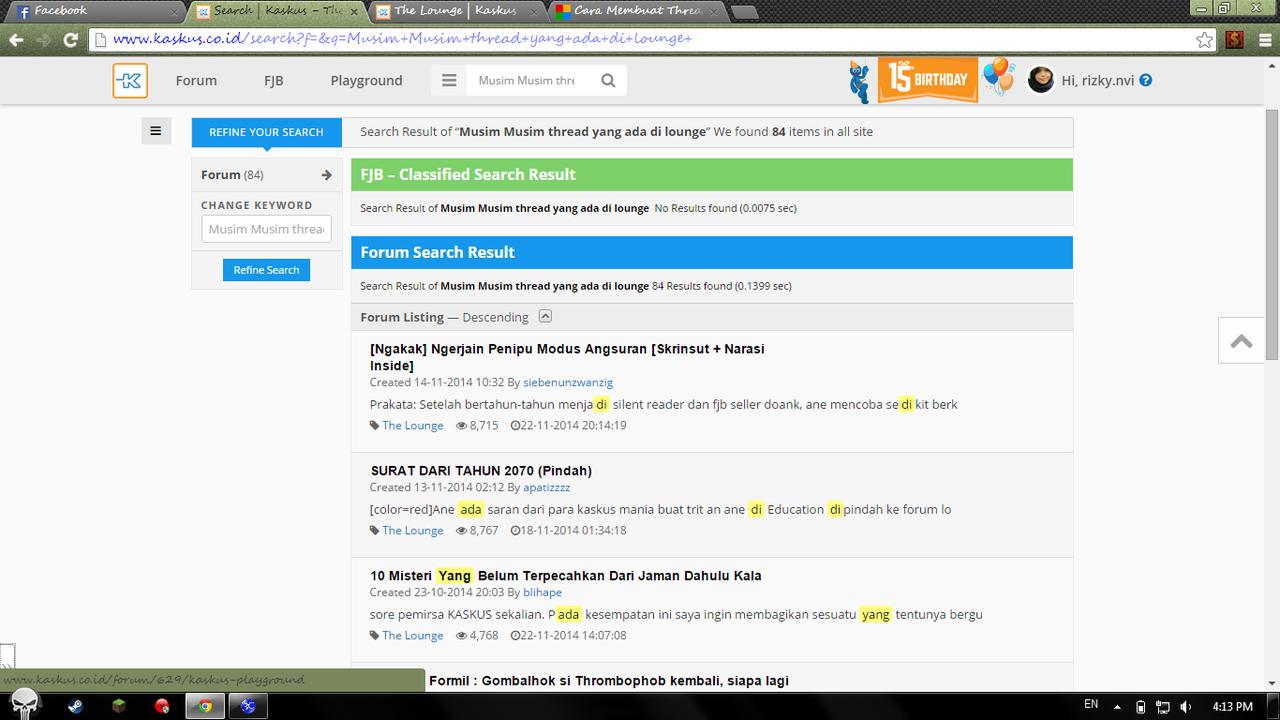Screen dimensions: 1280x720
Task: Reload the page with refresh icon
Action: [70, 40]
